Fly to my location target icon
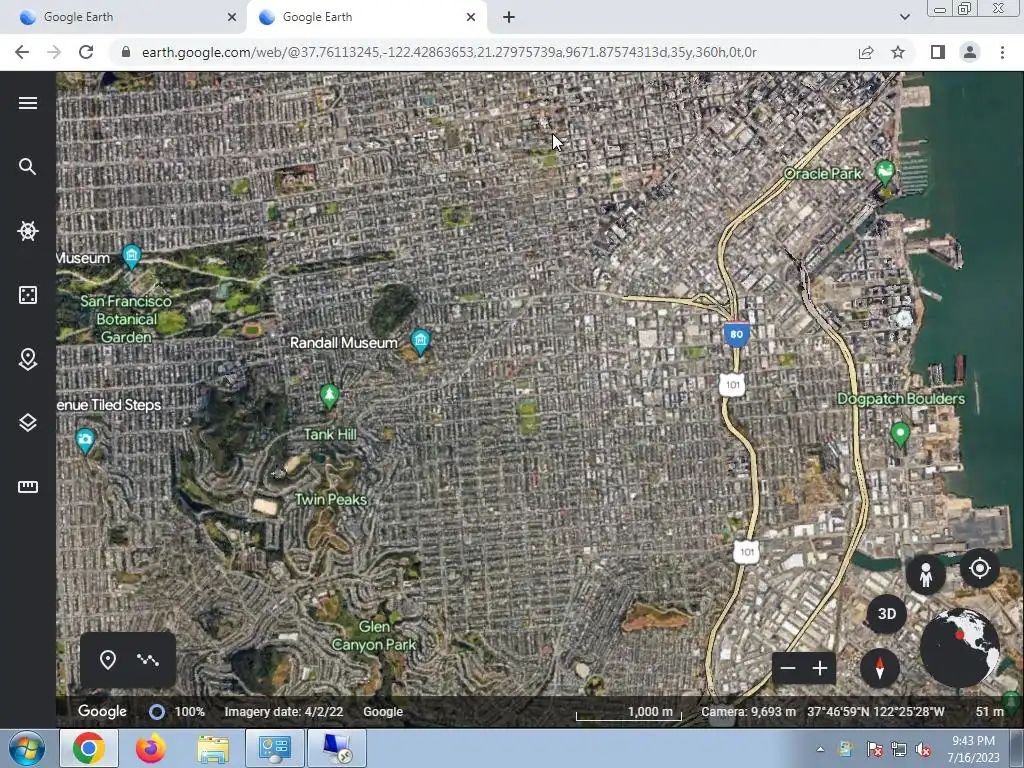Image resolution: width=1024 pixels, height=768 pixels. 980,568
